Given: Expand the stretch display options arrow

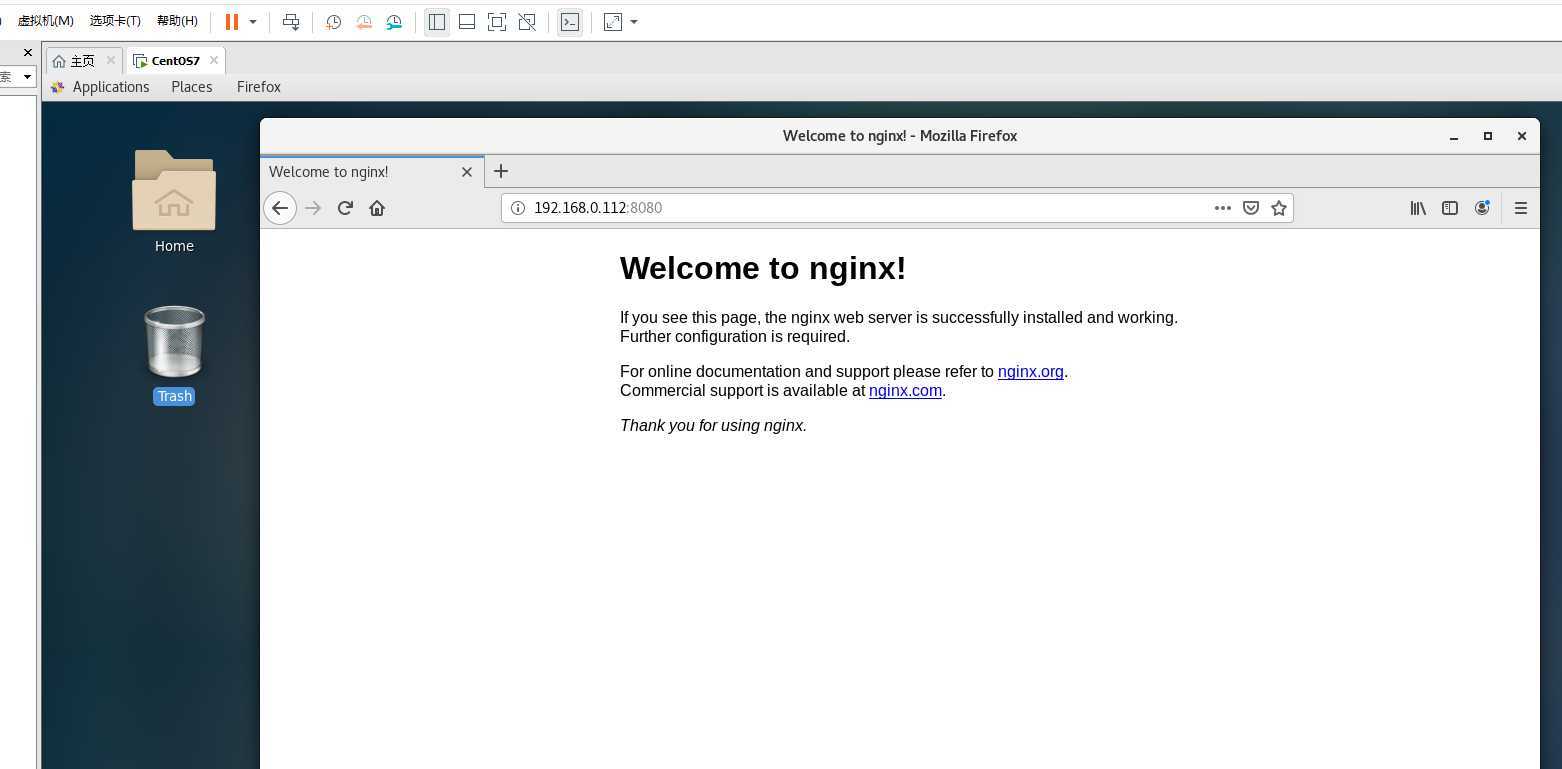Looking at the screenshot, I should click(634, 22).
